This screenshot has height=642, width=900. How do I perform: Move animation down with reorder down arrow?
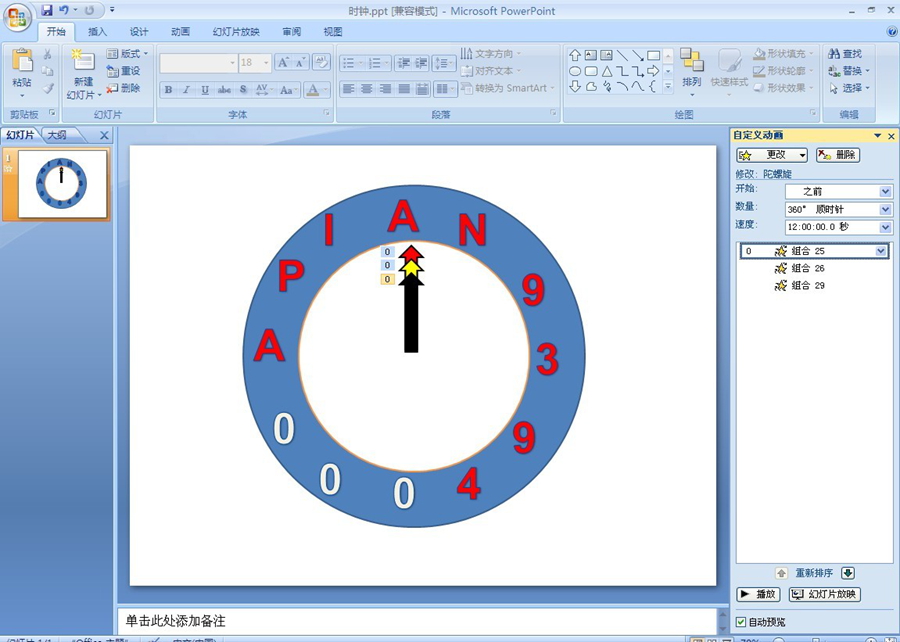[x=848, y=573]
